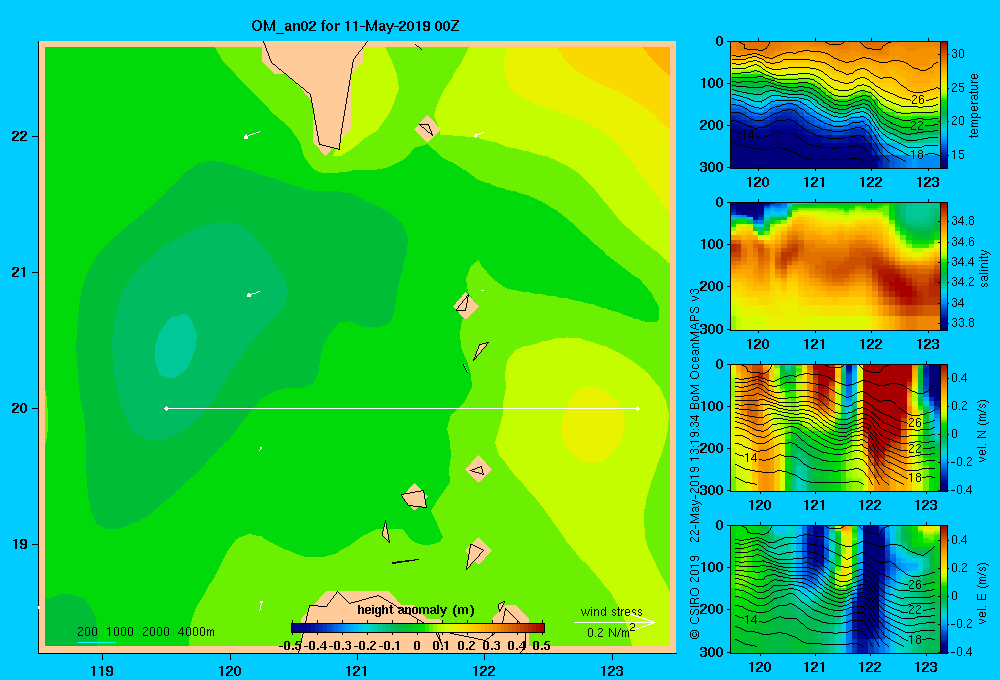Click the vertical "temperature" axis label

[974, 105]
